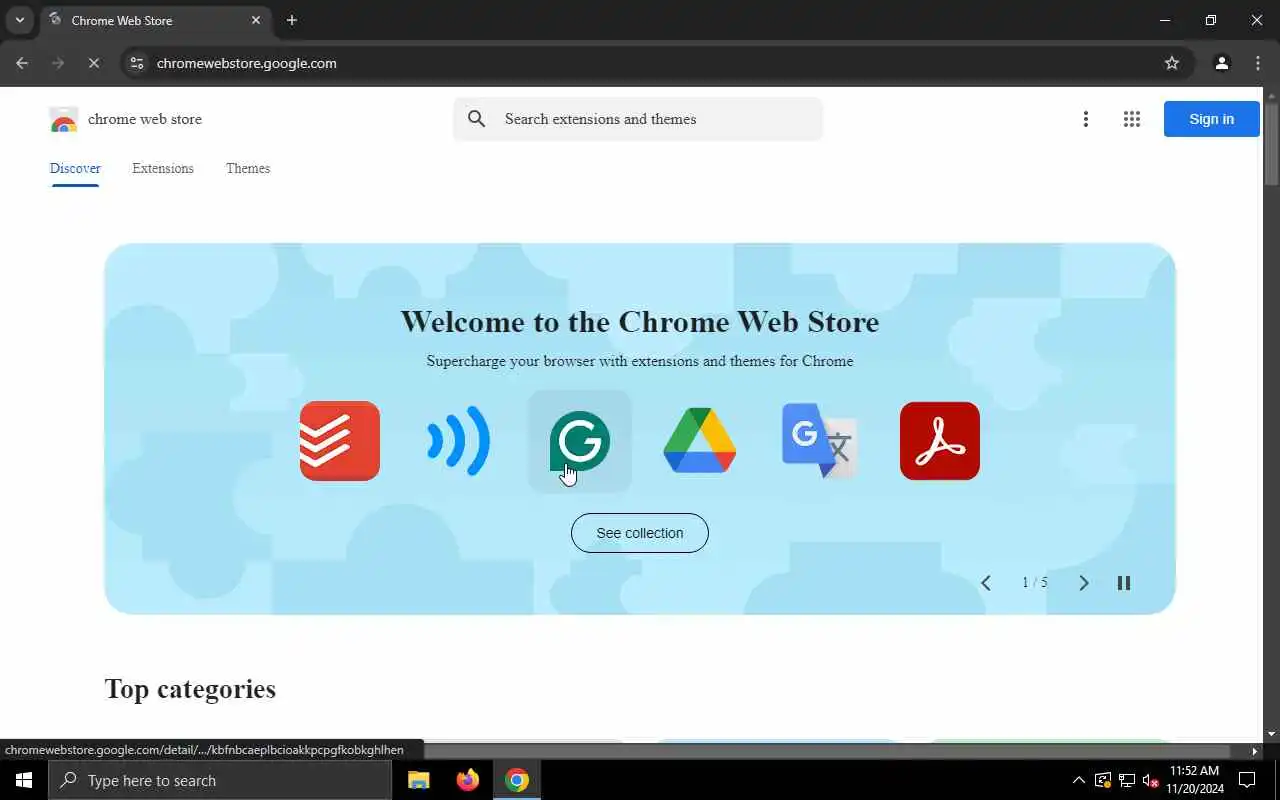
Task: Open the Adobe Acrobat extension icon
Action: coord(940,441)
